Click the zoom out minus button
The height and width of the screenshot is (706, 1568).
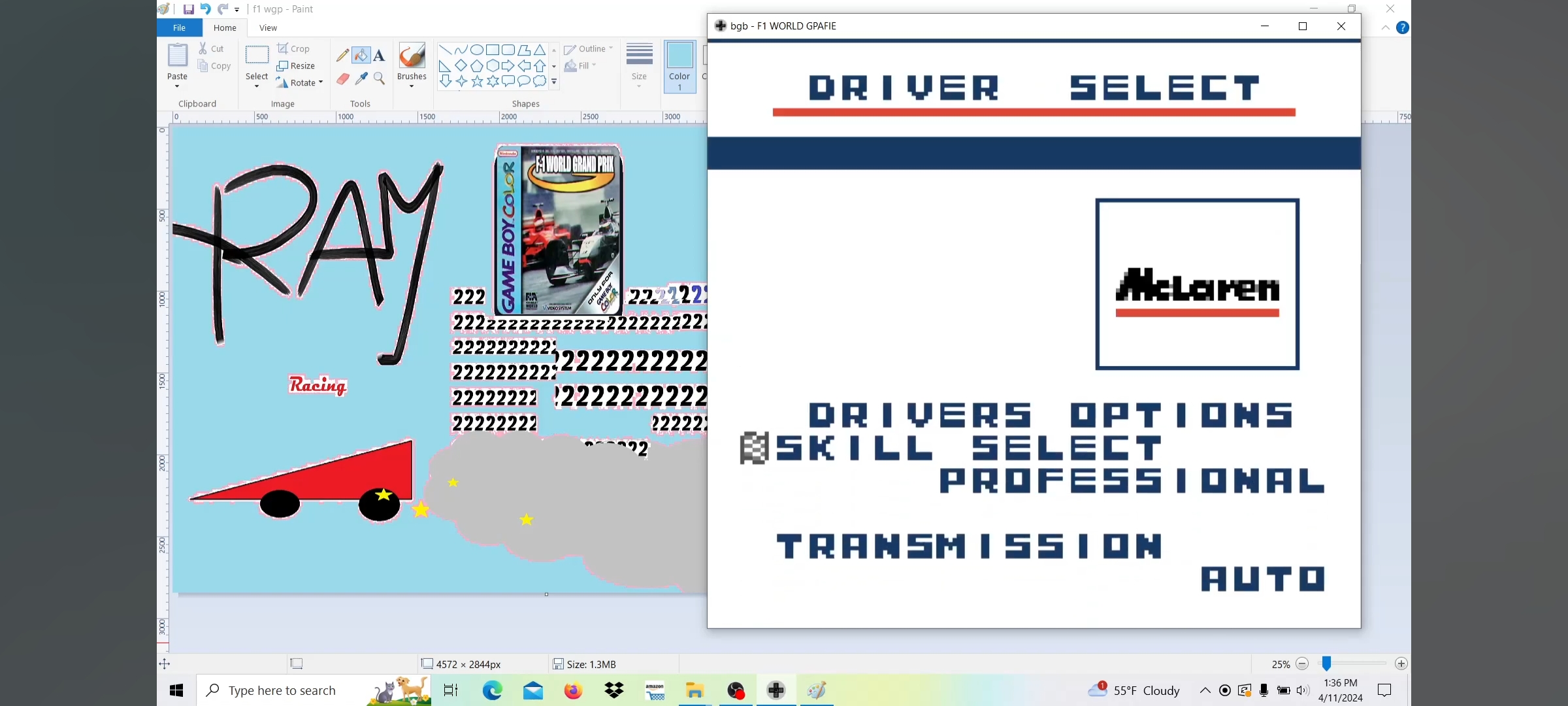pyautogui.click(x=1301, y=664)
